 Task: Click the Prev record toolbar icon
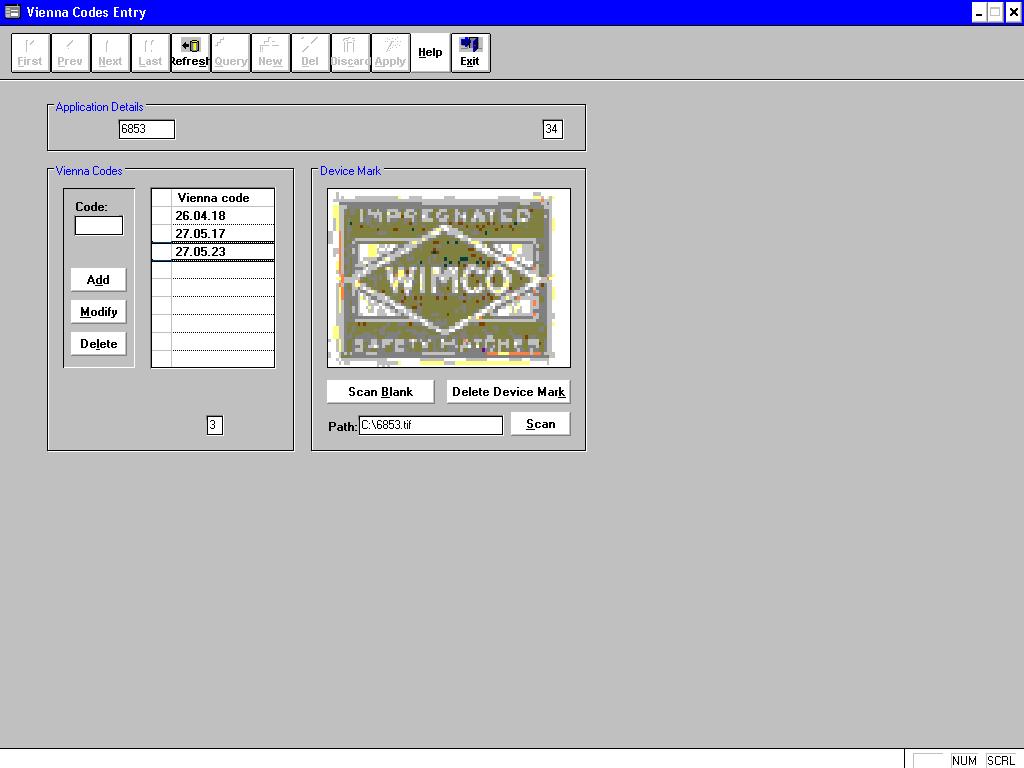coord(70,53)
